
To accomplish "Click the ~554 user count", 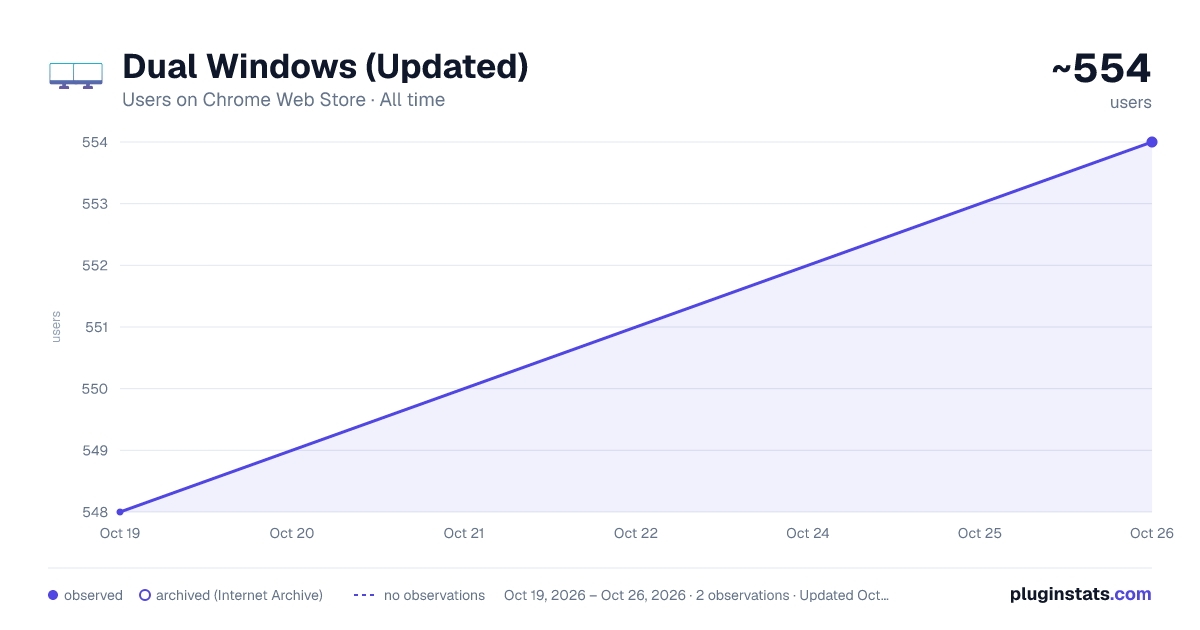I will (1101, 69).
